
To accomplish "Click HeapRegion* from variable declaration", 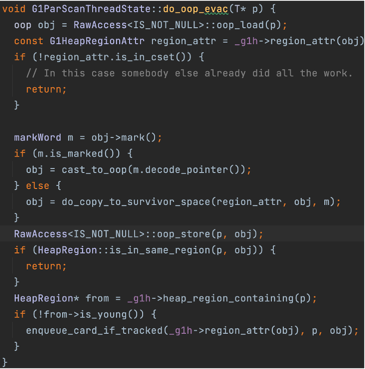I will click(61, 298).
